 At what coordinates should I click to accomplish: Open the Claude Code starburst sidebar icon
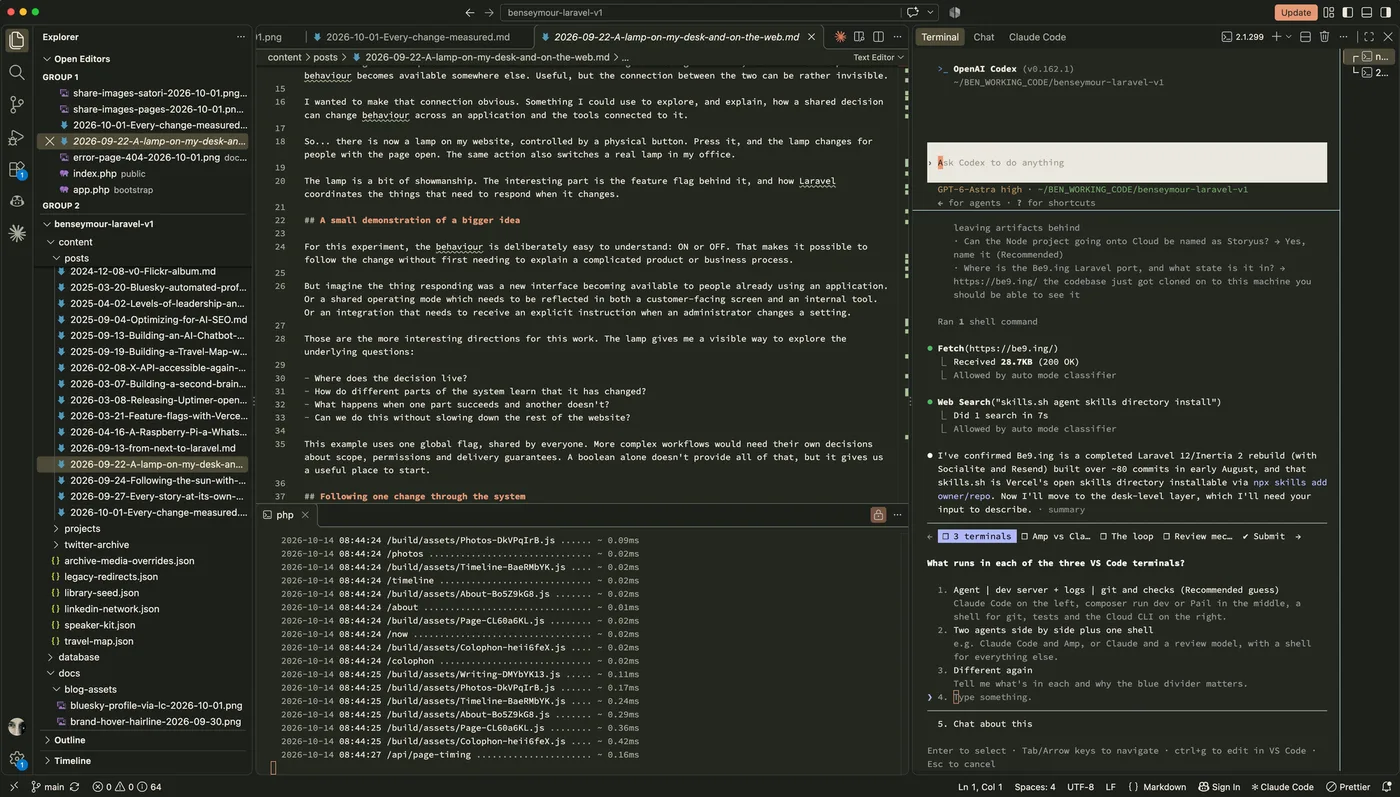pyautogui.click(x=16, y=233)
